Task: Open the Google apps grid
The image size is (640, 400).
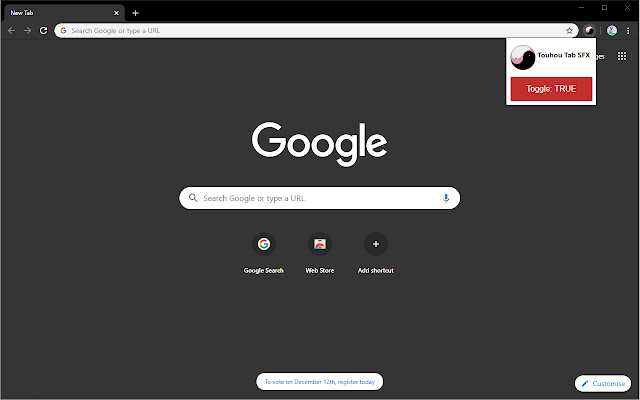Action: 622,56
